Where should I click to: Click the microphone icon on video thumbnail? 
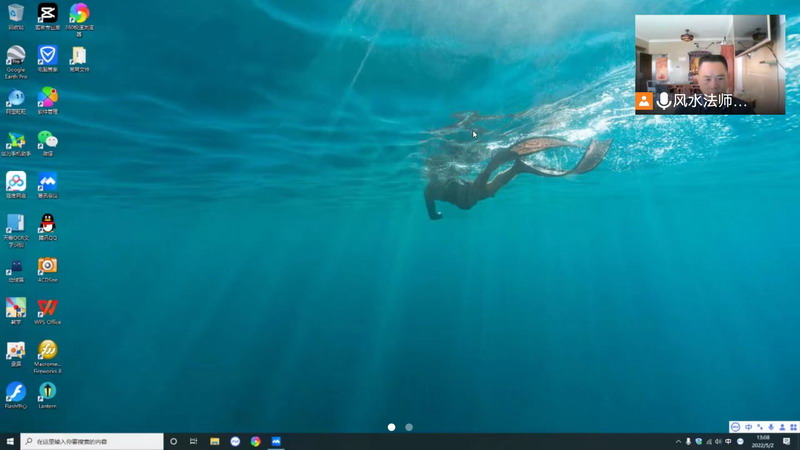click(x=663, y=101)
